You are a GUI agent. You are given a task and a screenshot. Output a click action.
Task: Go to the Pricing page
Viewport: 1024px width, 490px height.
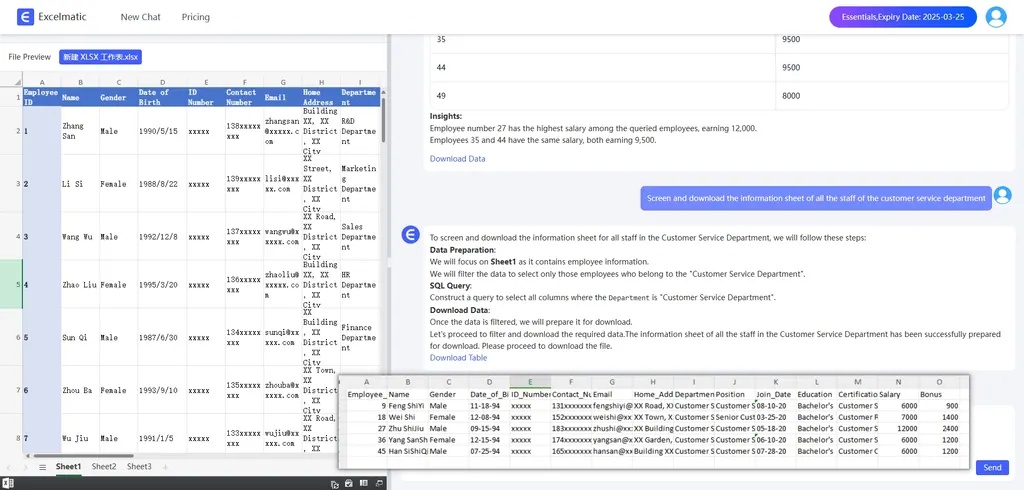[x=196, y=17]
